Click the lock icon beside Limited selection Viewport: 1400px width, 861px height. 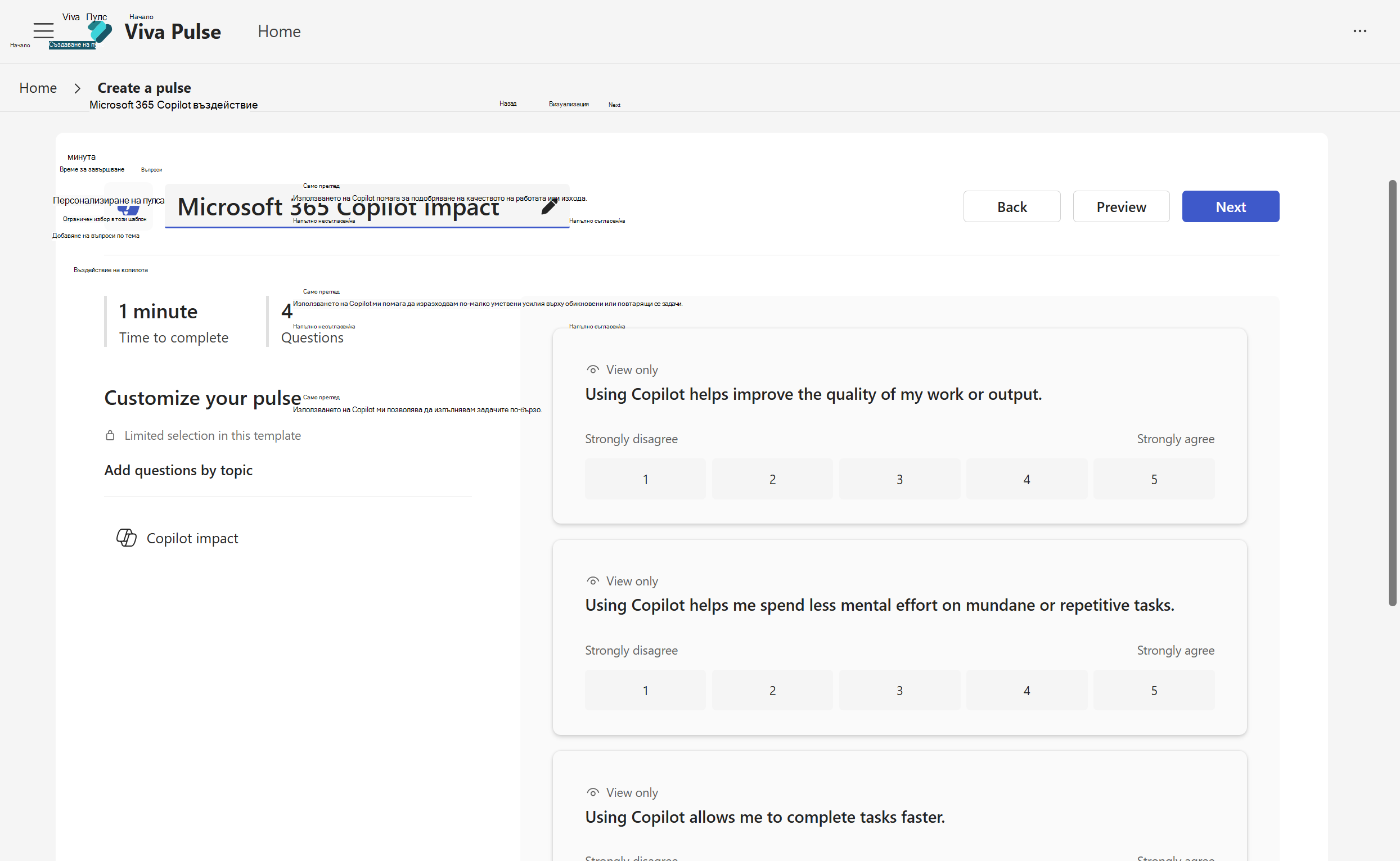[110, 436]
